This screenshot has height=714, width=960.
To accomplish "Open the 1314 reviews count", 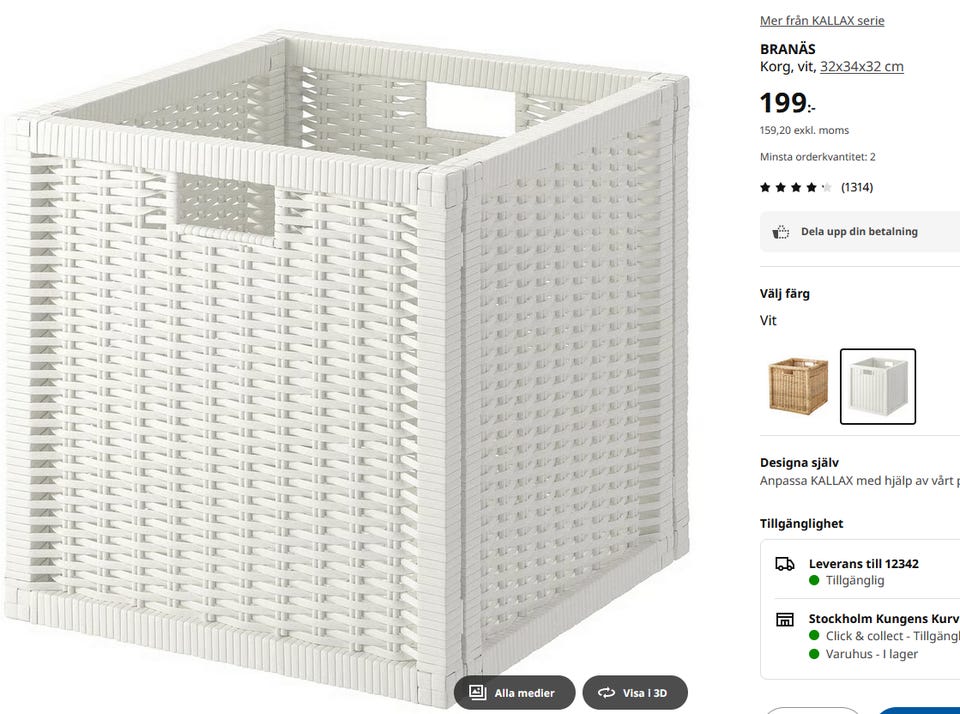I will click(x=857, y=187).
